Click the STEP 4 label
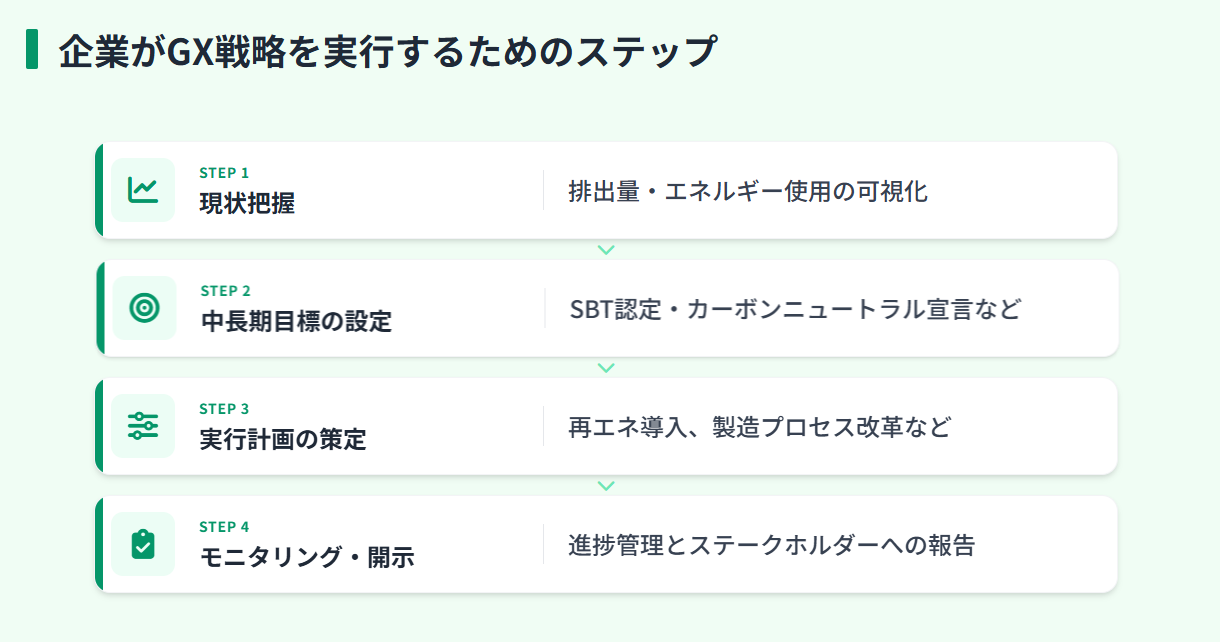This screenshot has height=642, width=1220. pos(224,527)
